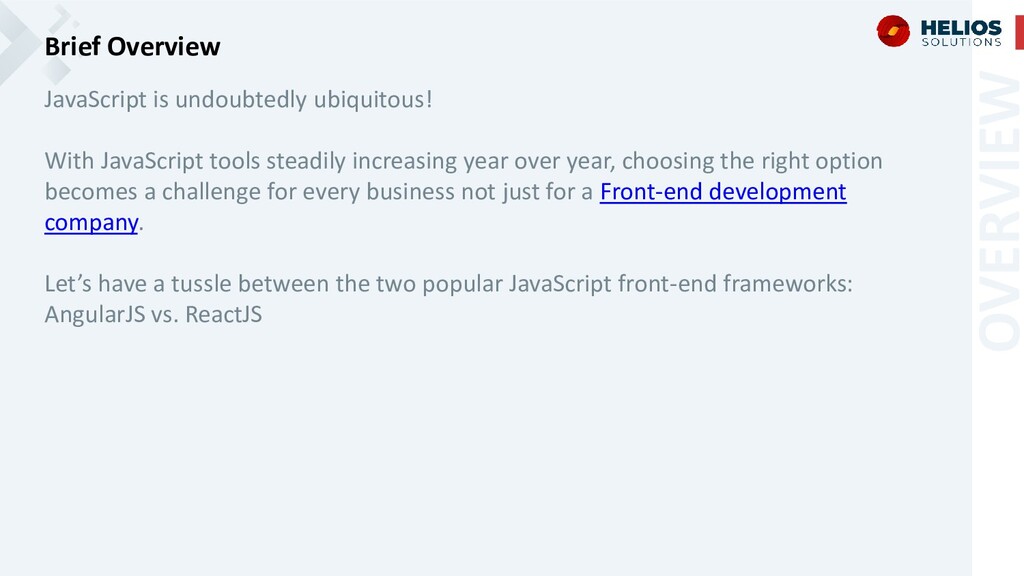Click the small diamond shape near title
The image size is (1024, 576).
click(x=57, y=71)
